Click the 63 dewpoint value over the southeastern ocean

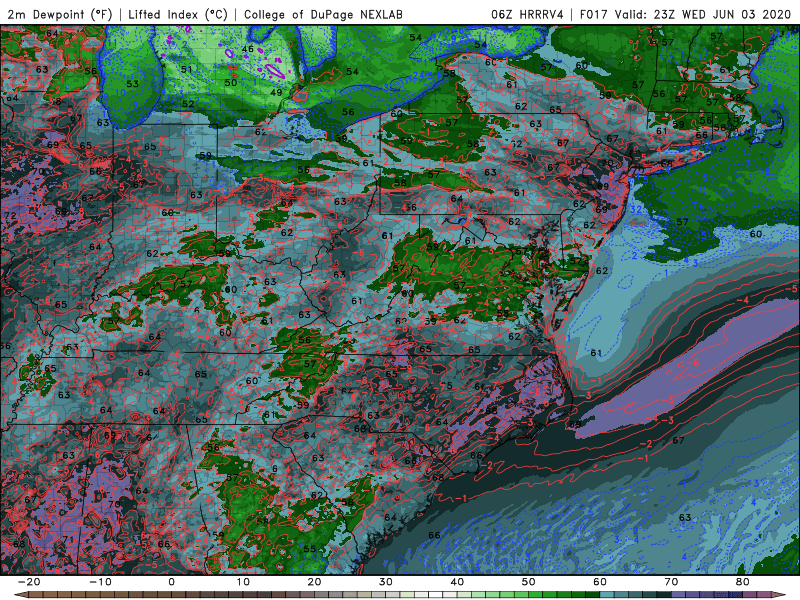[x=685, y=517]
